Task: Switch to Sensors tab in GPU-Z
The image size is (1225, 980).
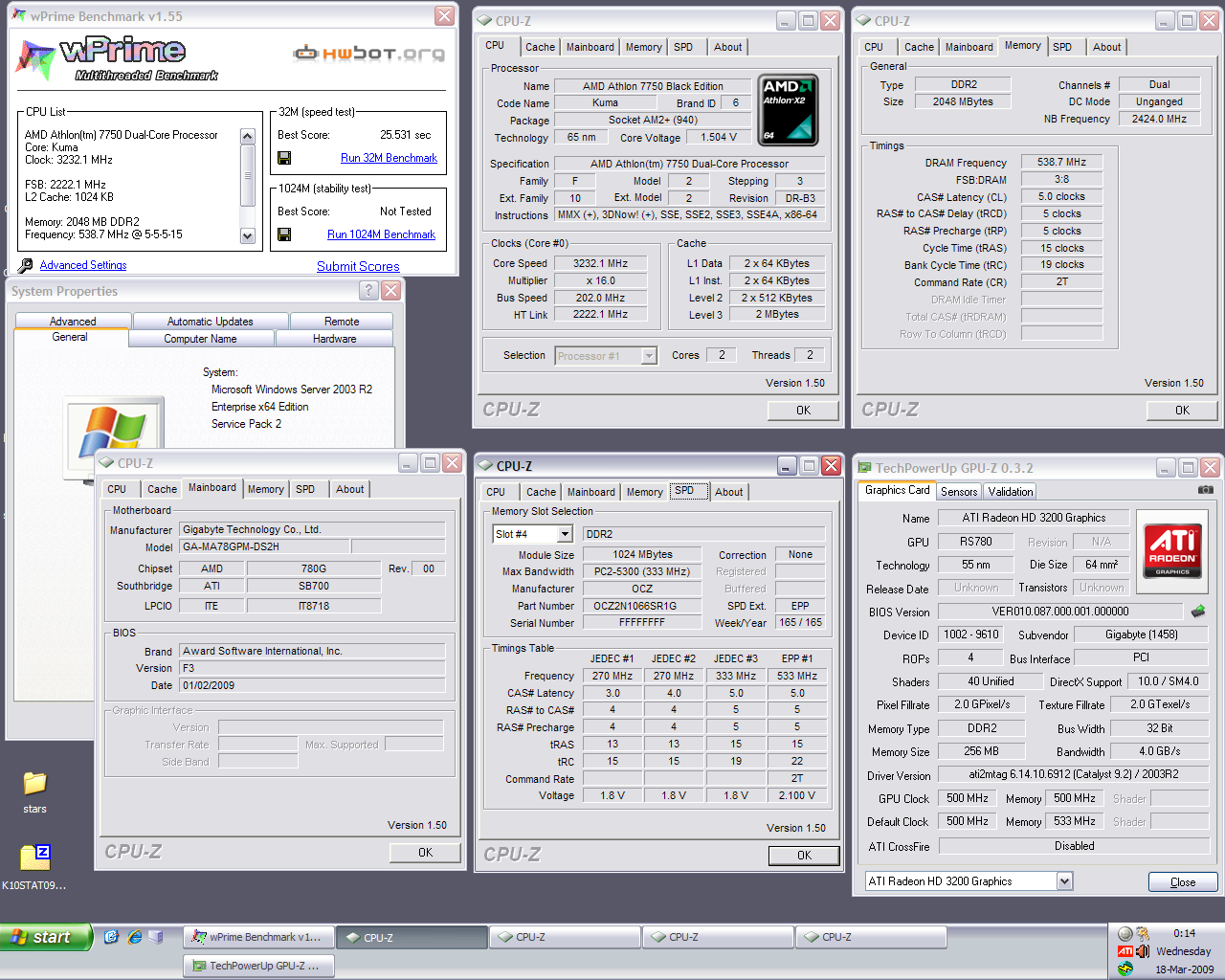Action: coord(959,492)
